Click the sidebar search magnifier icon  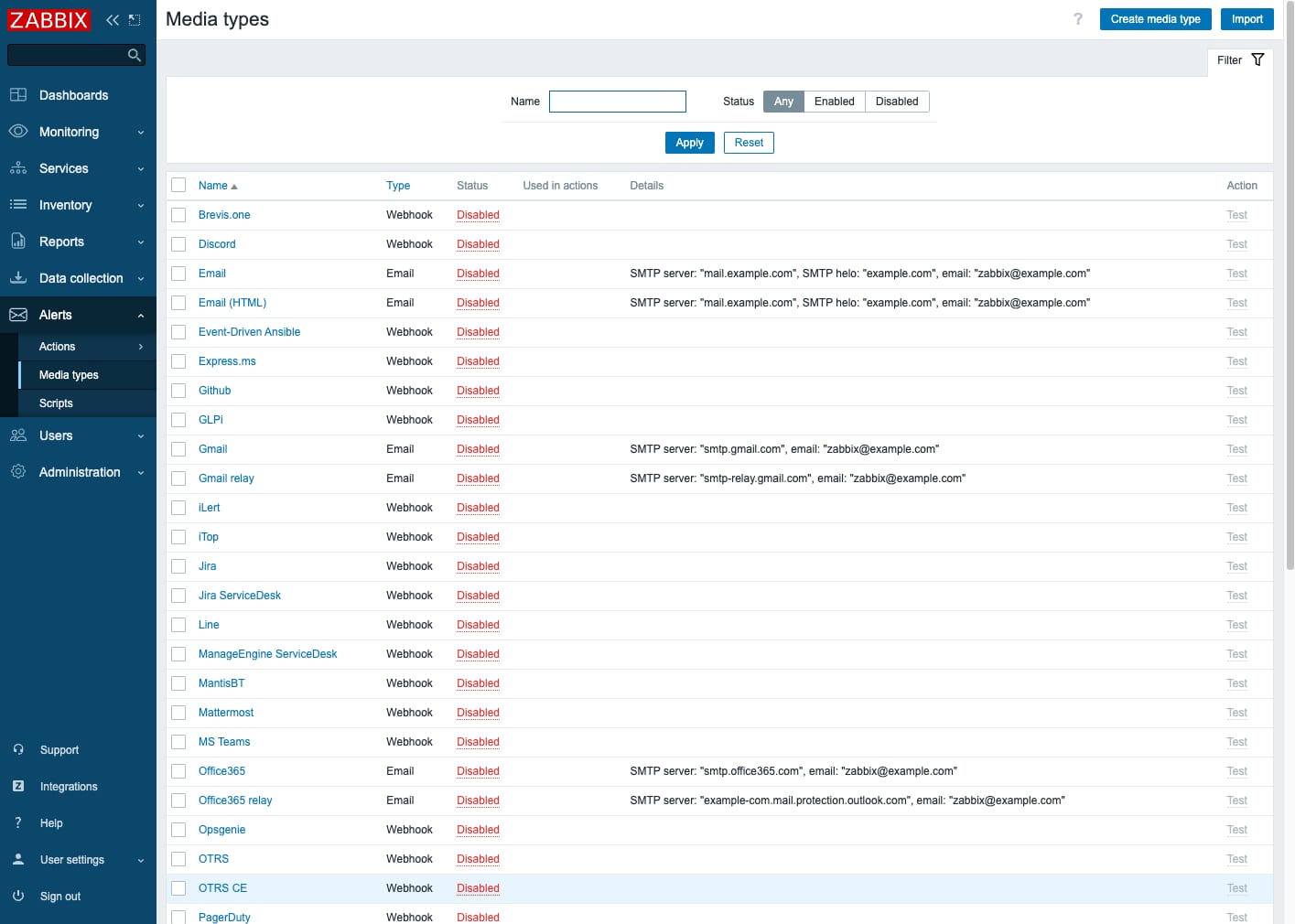click(x=134, y=55)
